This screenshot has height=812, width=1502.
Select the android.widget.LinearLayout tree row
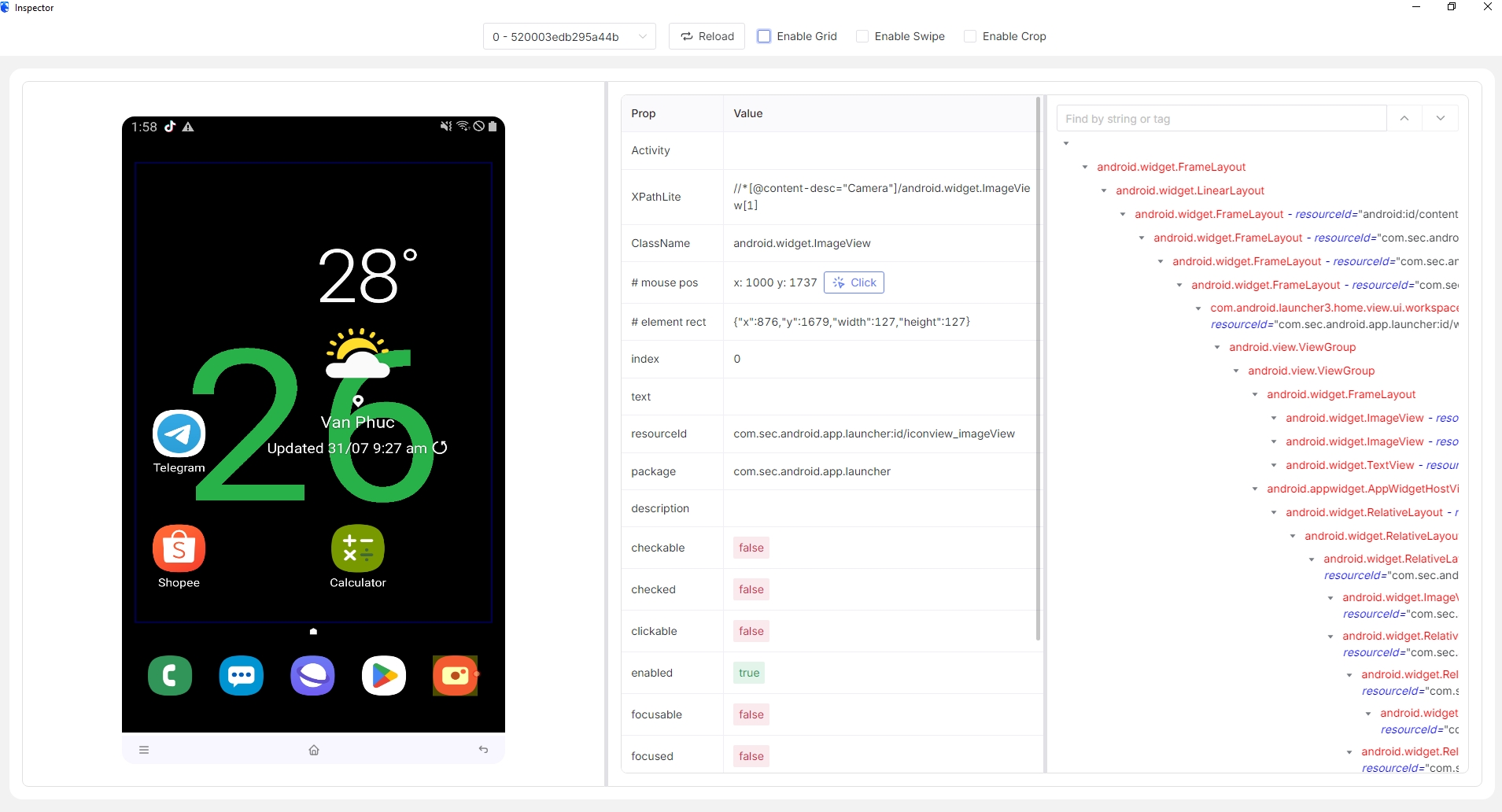pyautogui.click(x=1190, y=190)
